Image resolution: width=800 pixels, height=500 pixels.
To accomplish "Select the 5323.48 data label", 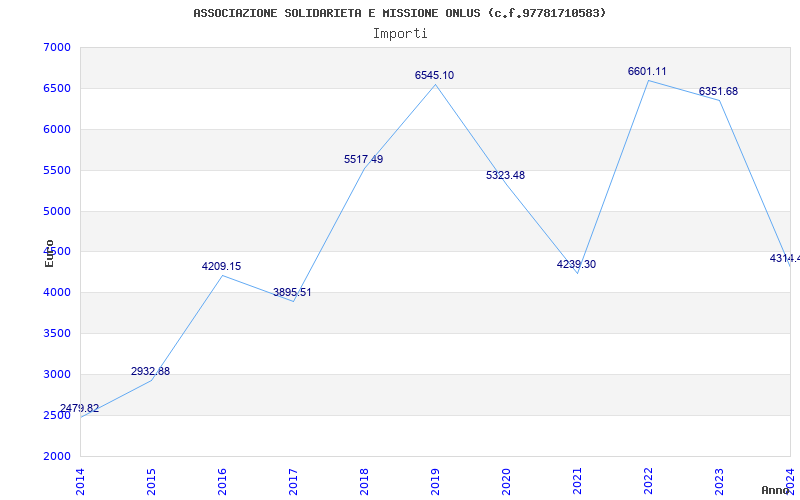I will tap(505, 176).
